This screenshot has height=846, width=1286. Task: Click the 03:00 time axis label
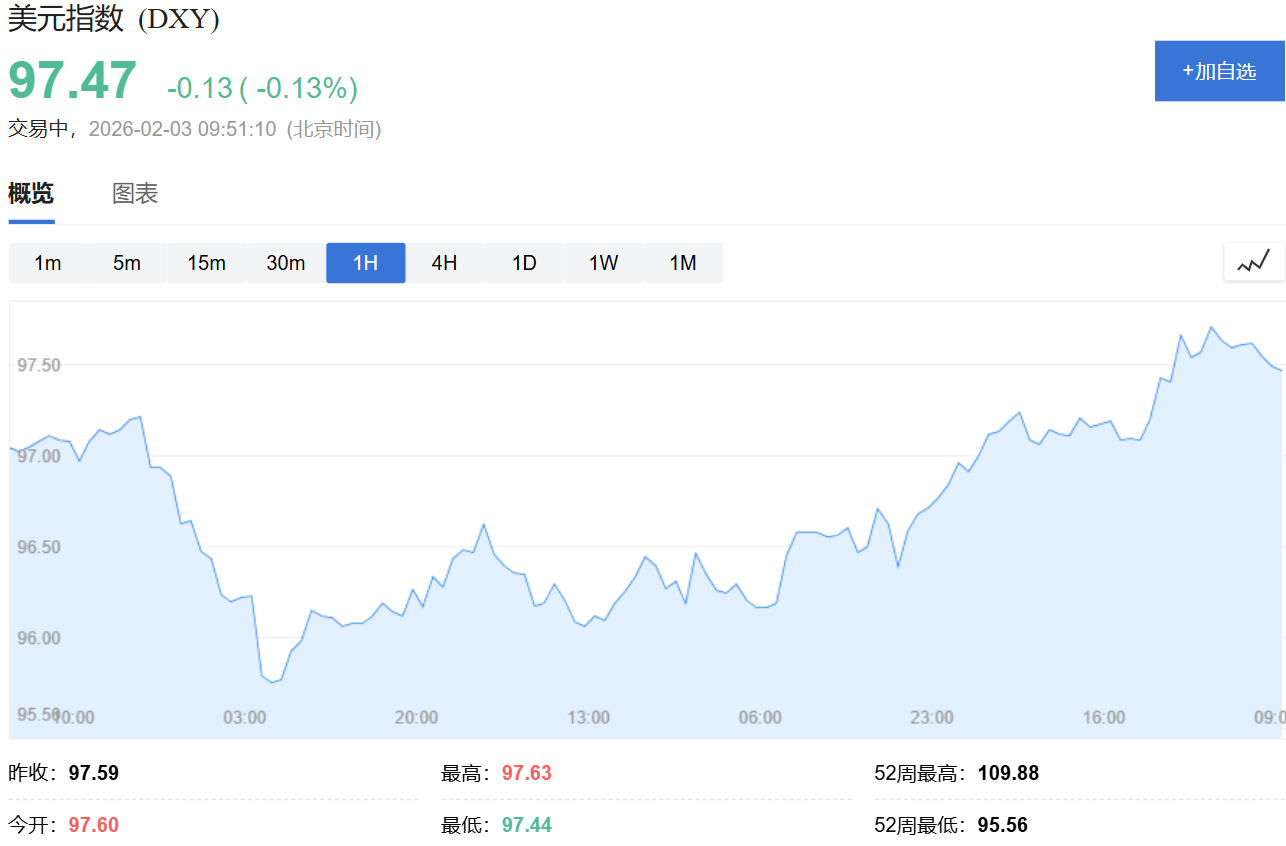[x=244, y=717]
